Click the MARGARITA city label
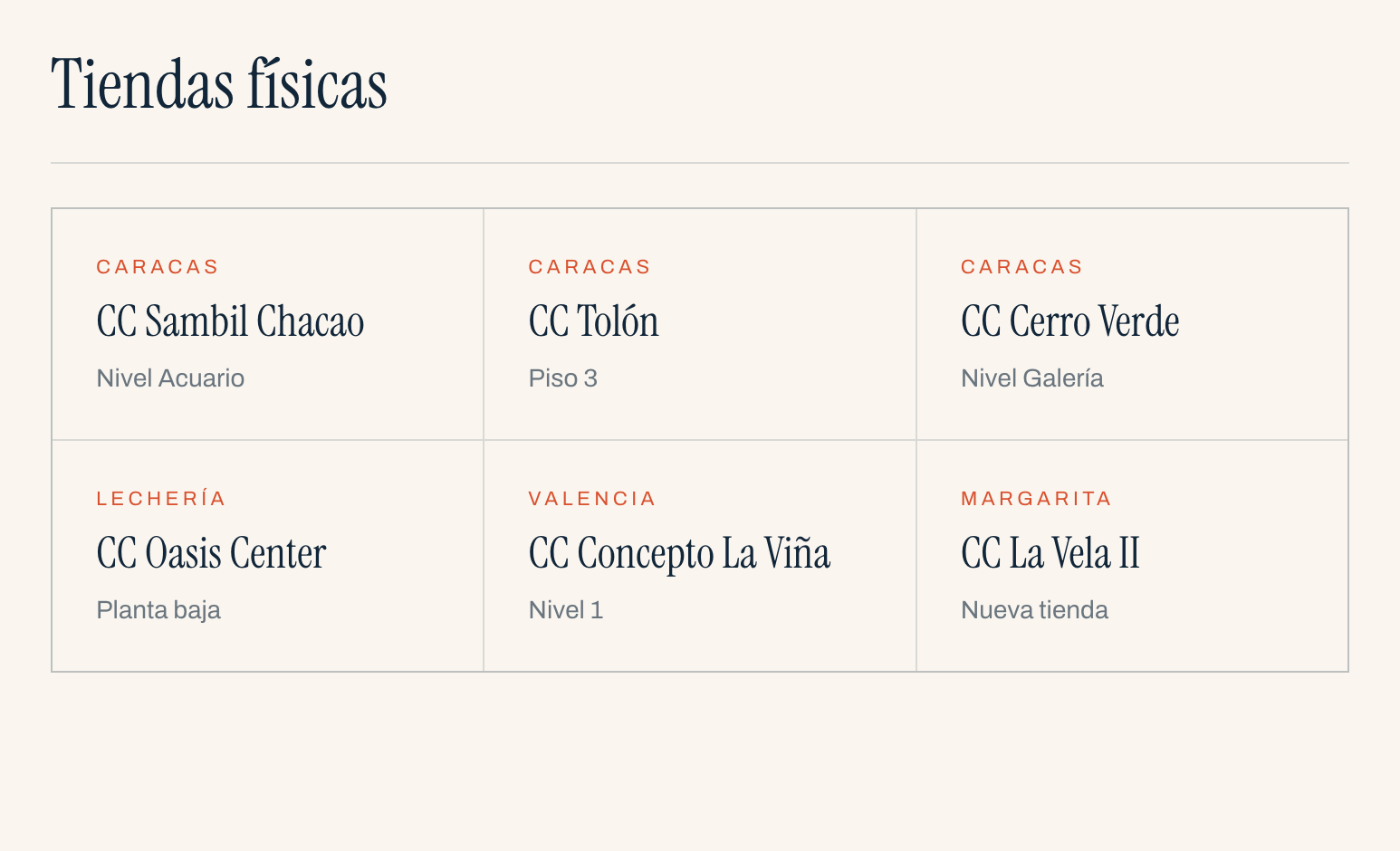Screen dimensions: 1400x851 tap(1036, 499)
